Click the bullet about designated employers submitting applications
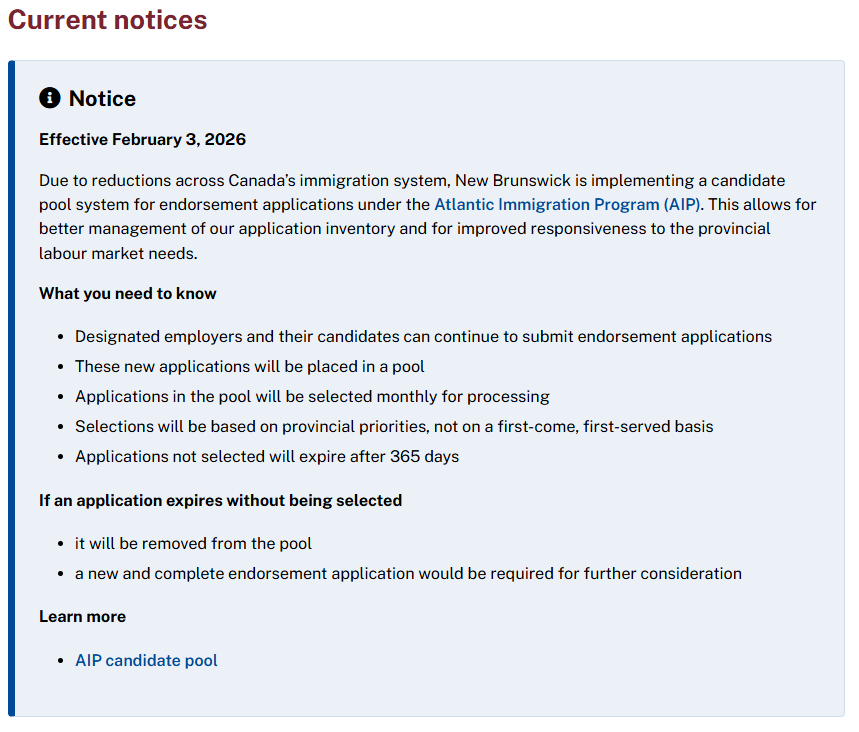This screenshot has height=732, width=859. click(423, 336)
